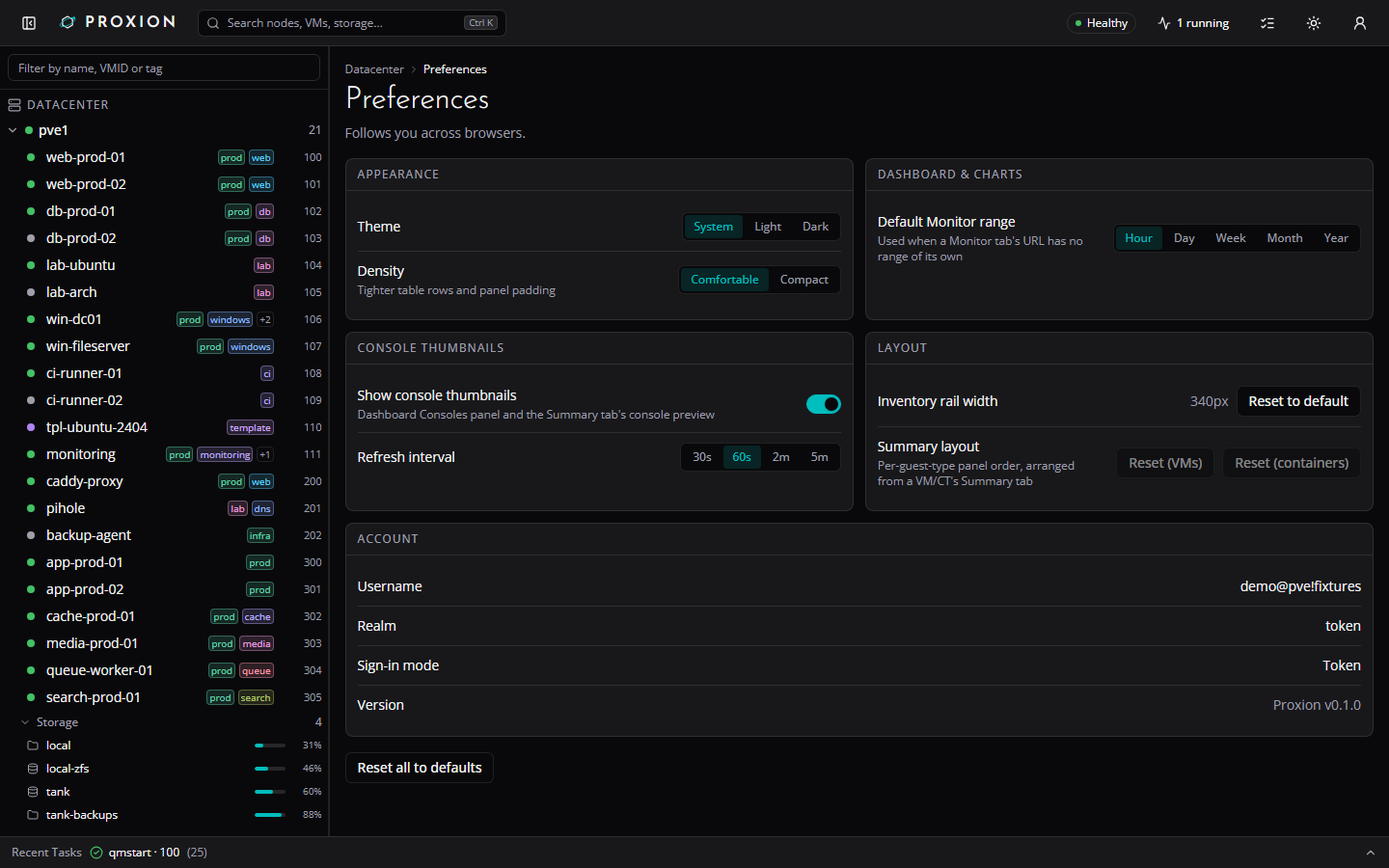This screenshot has width=1389, height=868.
Task: Click the dns tag on pihole
Action: (x=262, y=509)
